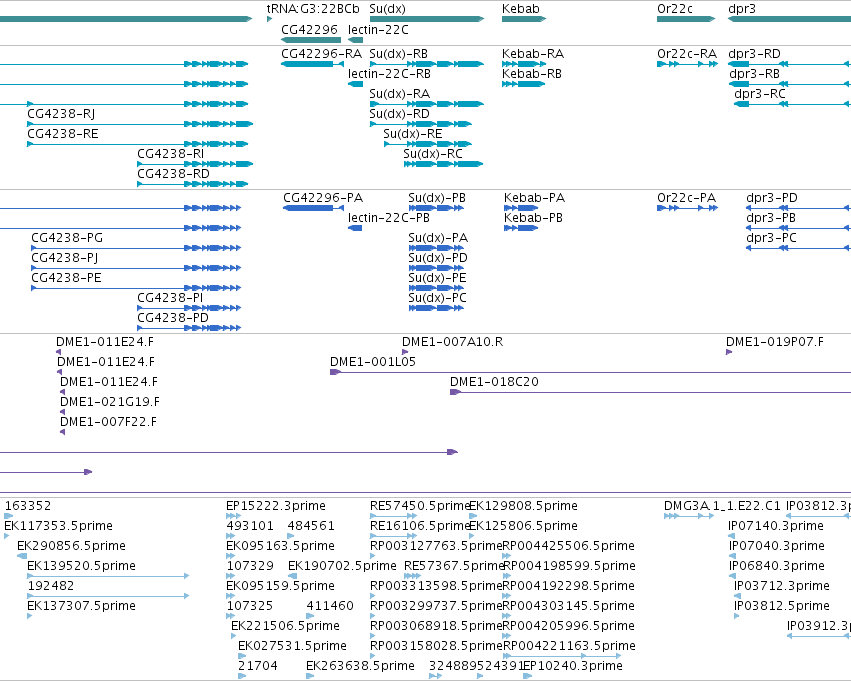Click clone DME1-007F22.F label
Image resolution: width=851 pixels, height=681 pixels.
coord(108,422)
